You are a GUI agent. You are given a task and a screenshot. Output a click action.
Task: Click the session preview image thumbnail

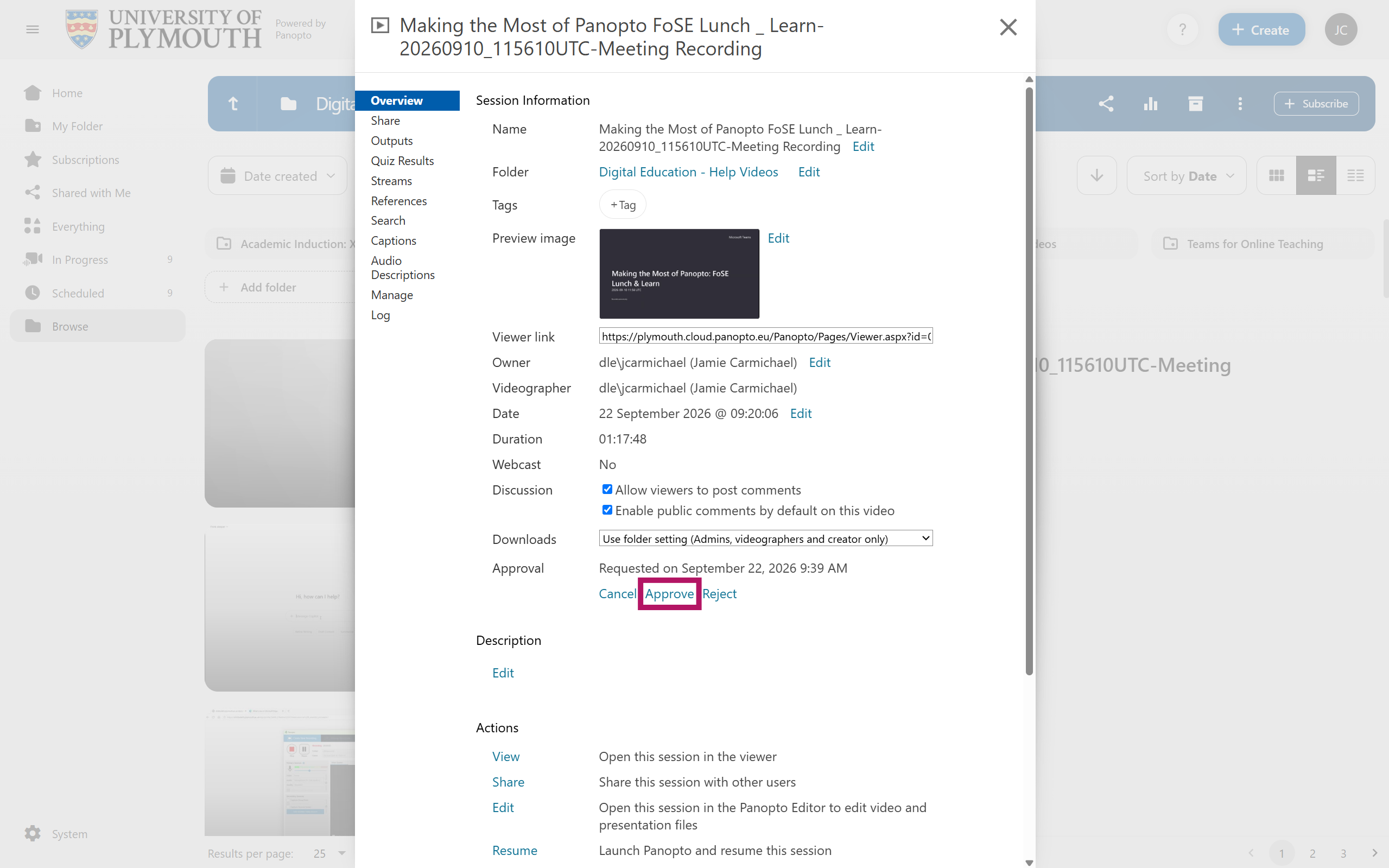679,274
